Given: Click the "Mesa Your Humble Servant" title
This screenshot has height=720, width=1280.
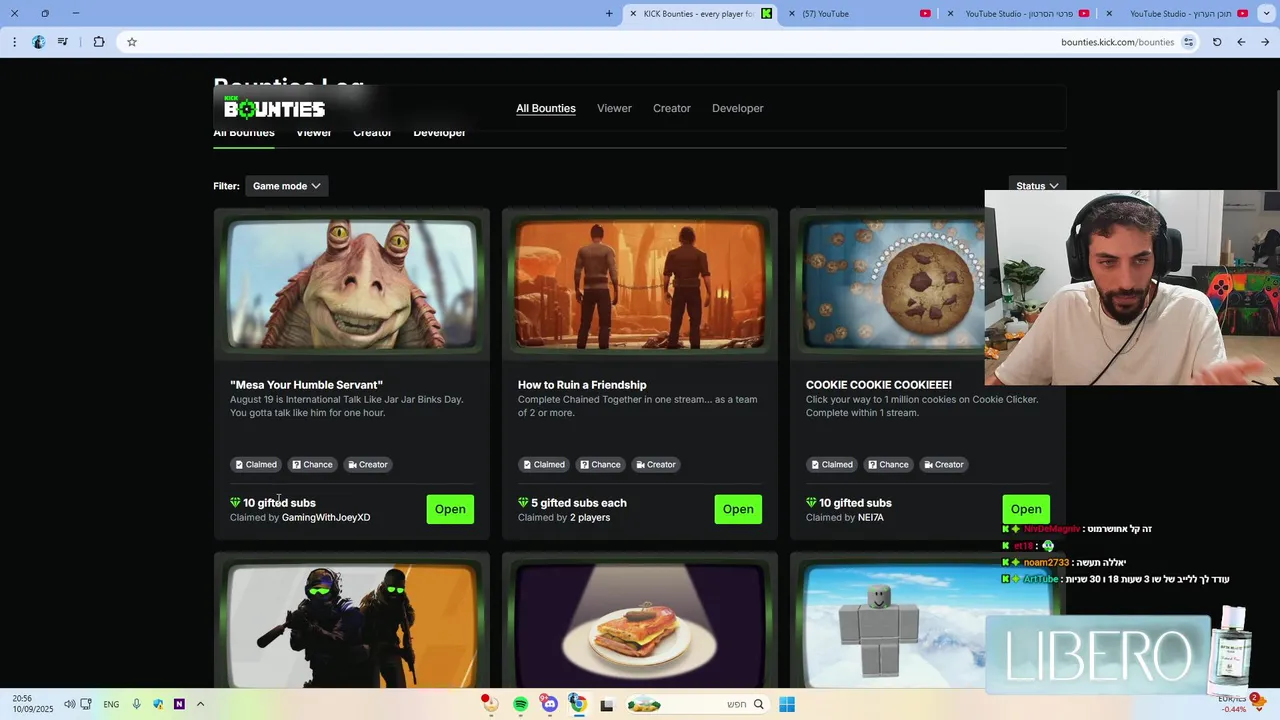Looking at the screenshot, I should [306, 385].
